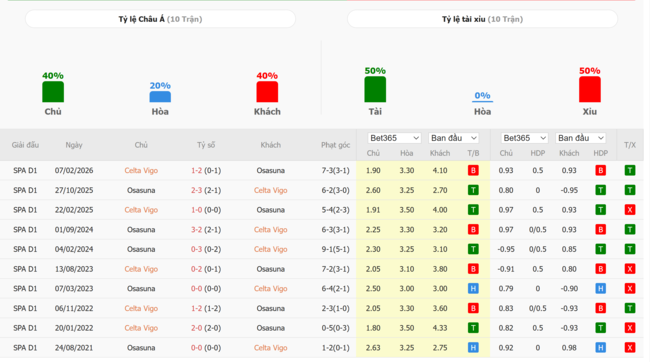Click the Phạt góc column header
The width and height of the screenshot is (650, 362).
(x=335, y=145)
